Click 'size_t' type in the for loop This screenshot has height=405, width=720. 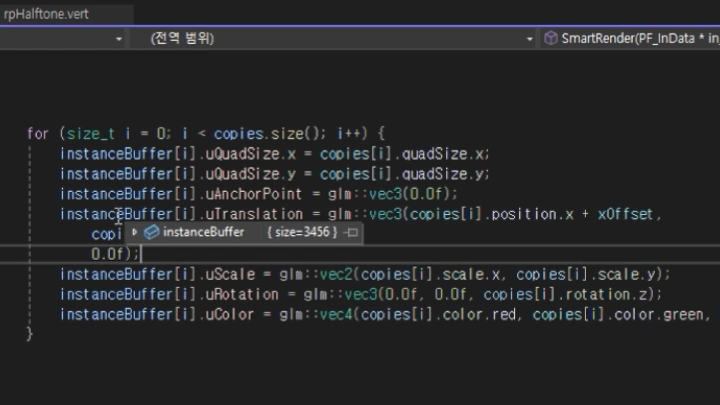(90, 134)
